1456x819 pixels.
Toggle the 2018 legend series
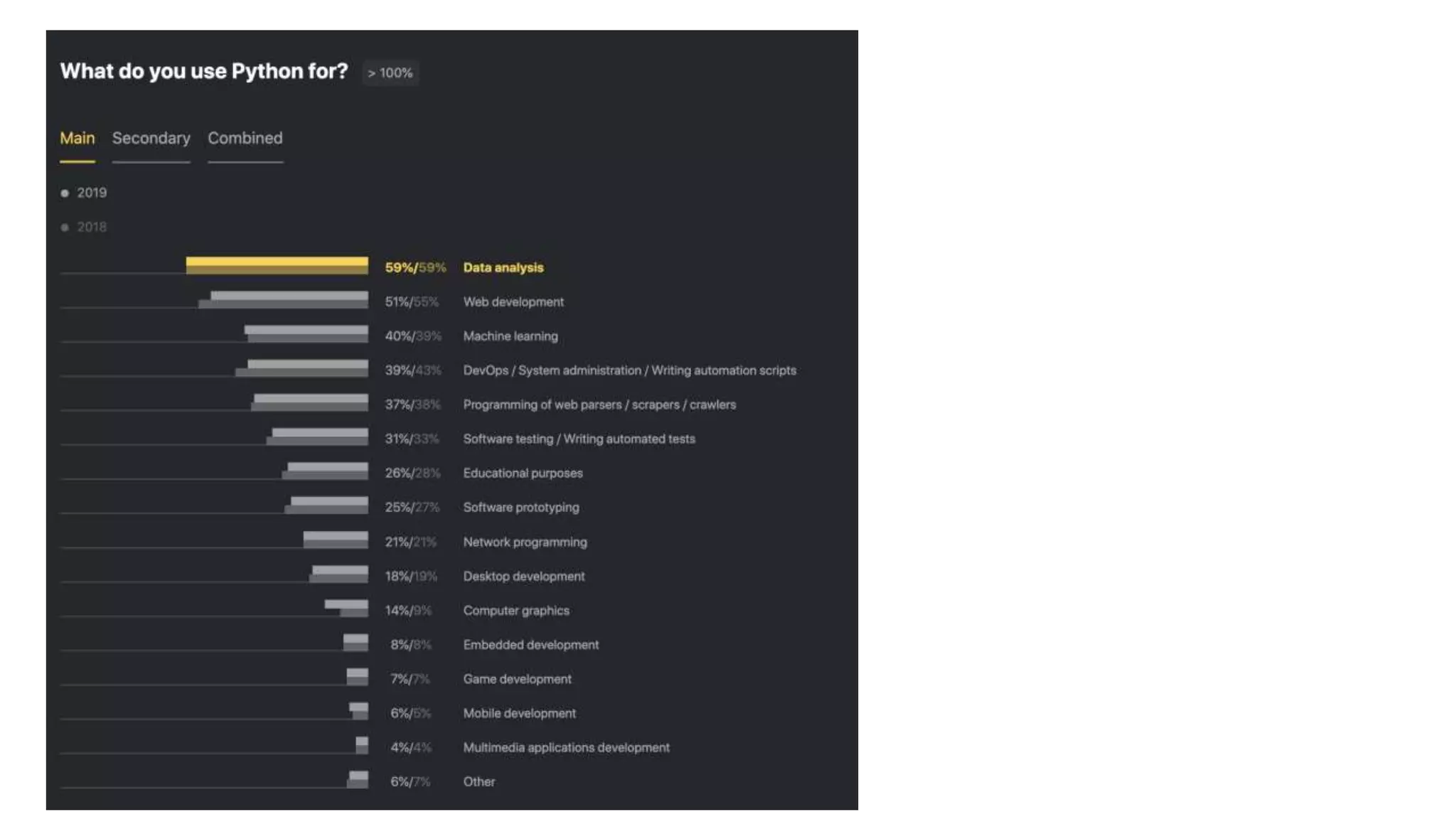[x=84, y=227]
